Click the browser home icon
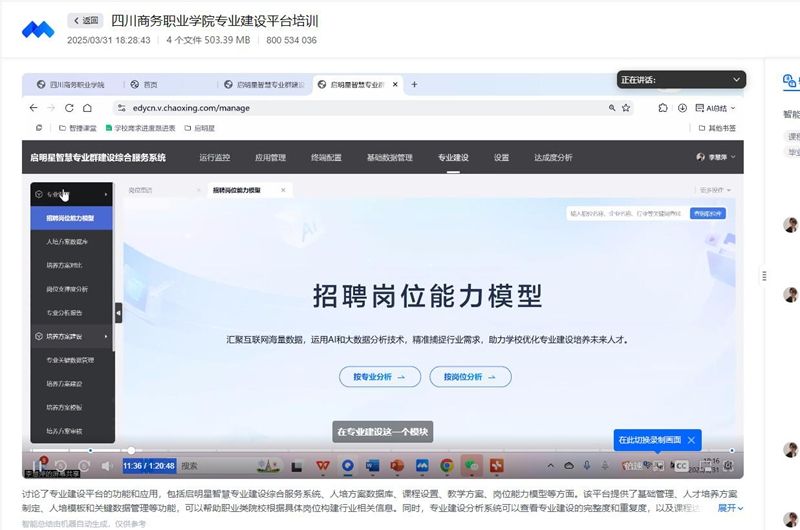800x530 pixels. tap(88, 107)
